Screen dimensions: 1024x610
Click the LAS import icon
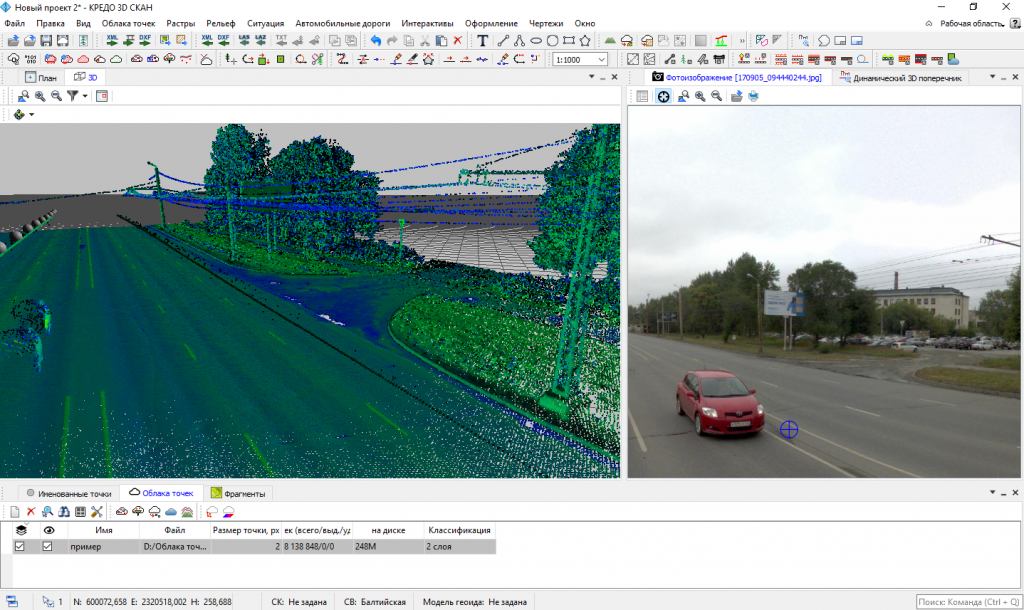coord(245,41)
